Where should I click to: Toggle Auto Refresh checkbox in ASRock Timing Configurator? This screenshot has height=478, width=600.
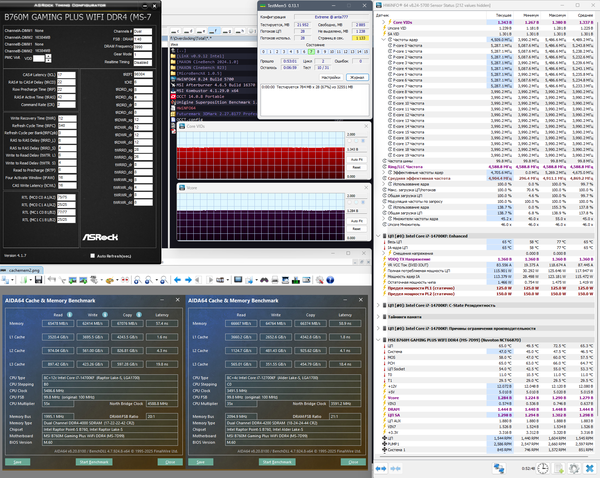(93, 256)
